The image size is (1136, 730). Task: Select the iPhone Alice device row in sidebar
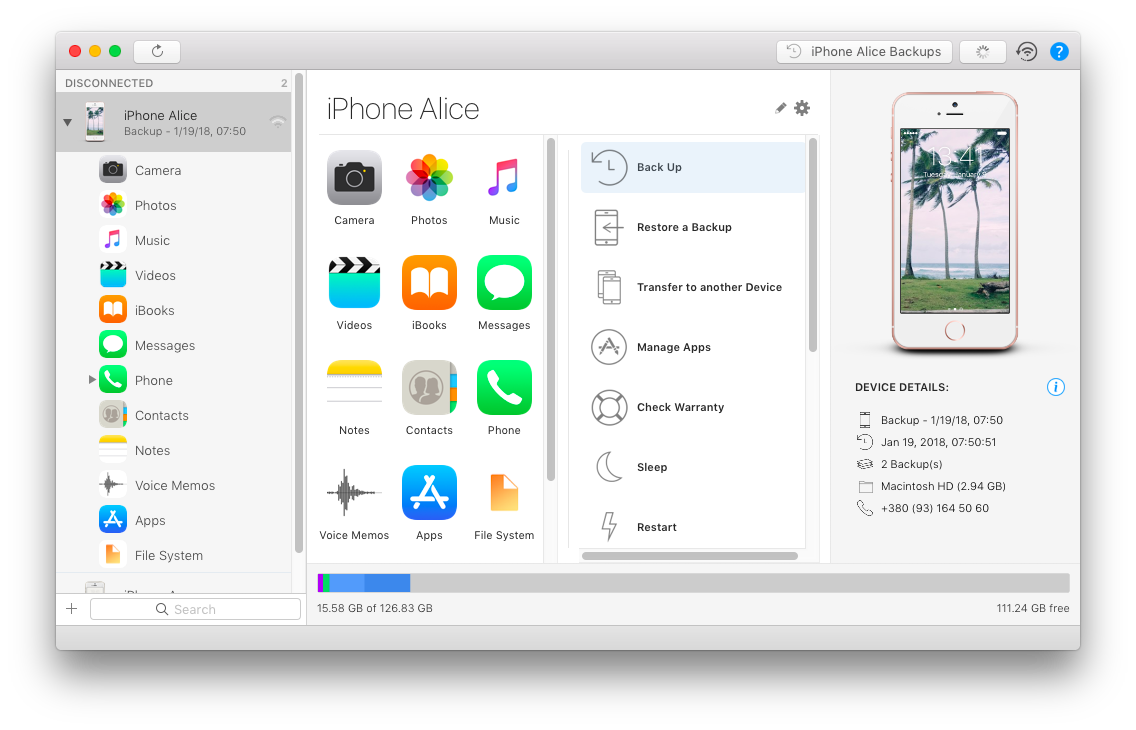pyautogui.click(x=174, y=122)
